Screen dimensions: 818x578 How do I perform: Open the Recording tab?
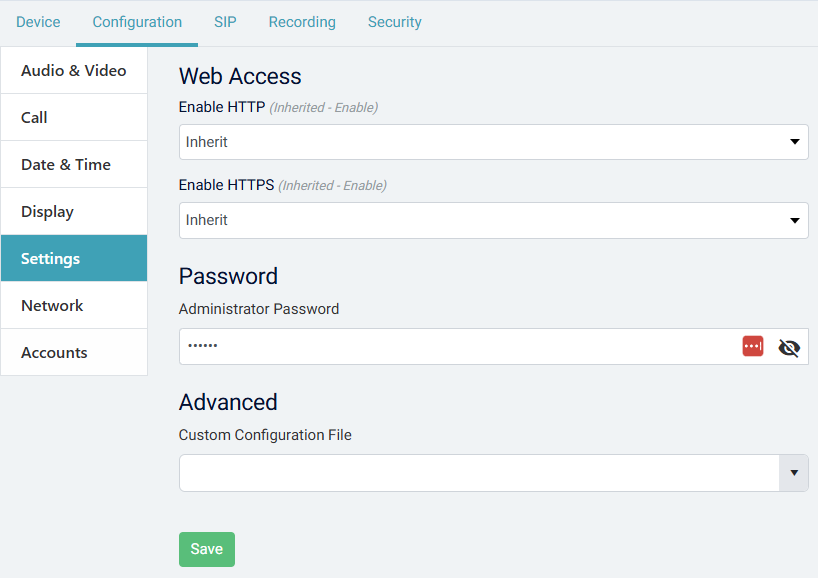click(301, 21)
